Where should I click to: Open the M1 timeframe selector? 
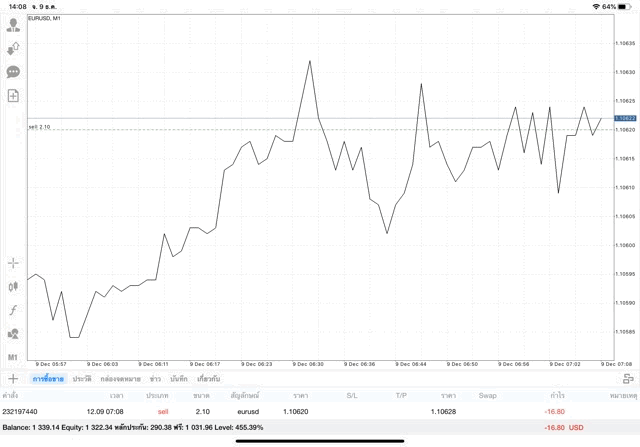13,357
